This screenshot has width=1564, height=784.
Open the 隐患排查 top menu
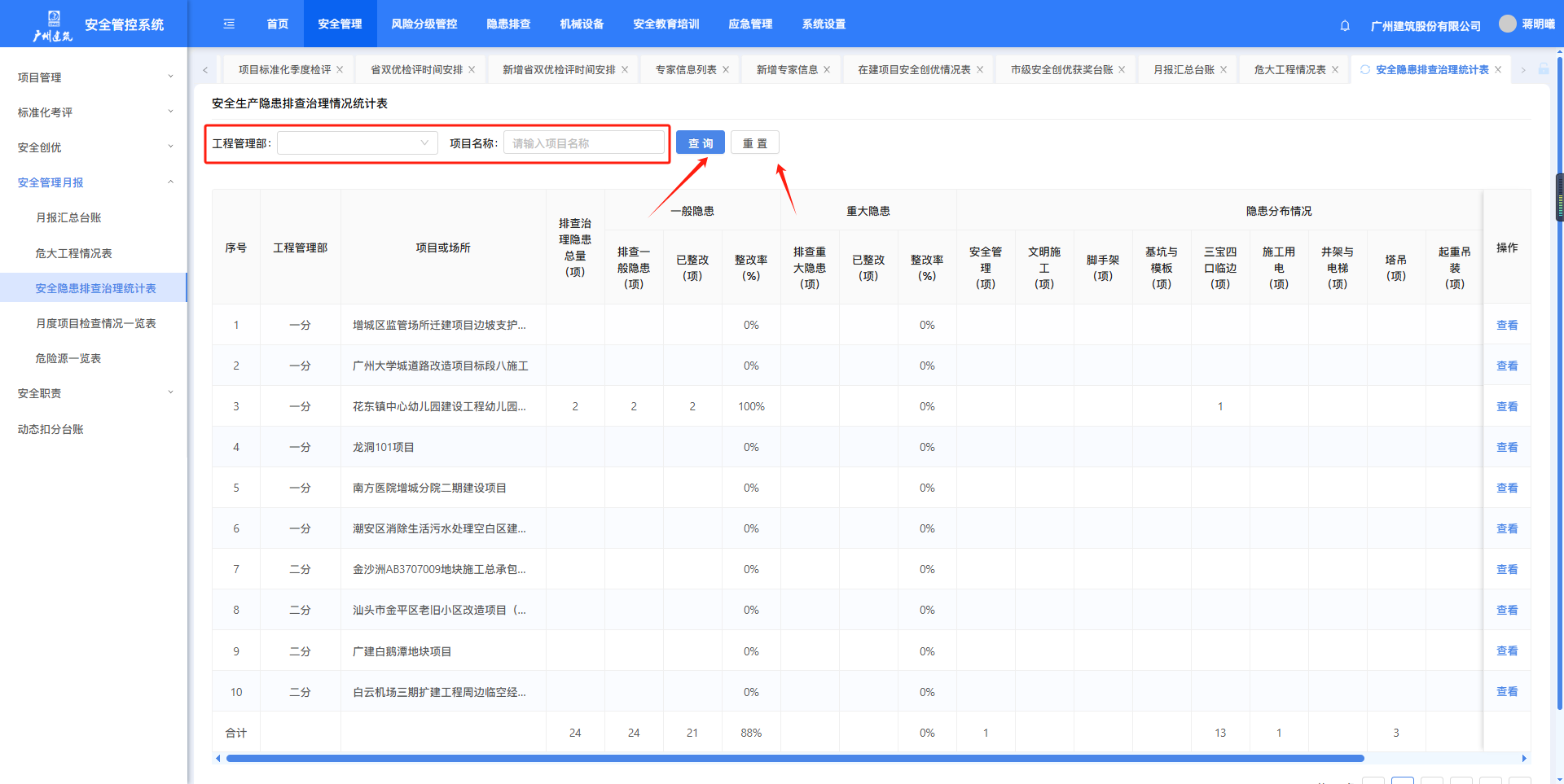coord(508,24)
